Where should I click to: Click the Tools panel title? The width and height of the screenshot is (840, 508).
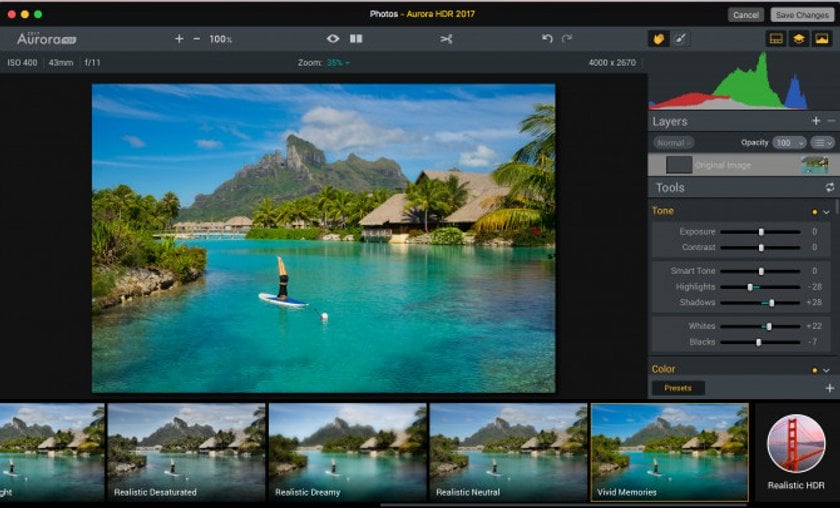click(670, 188)
